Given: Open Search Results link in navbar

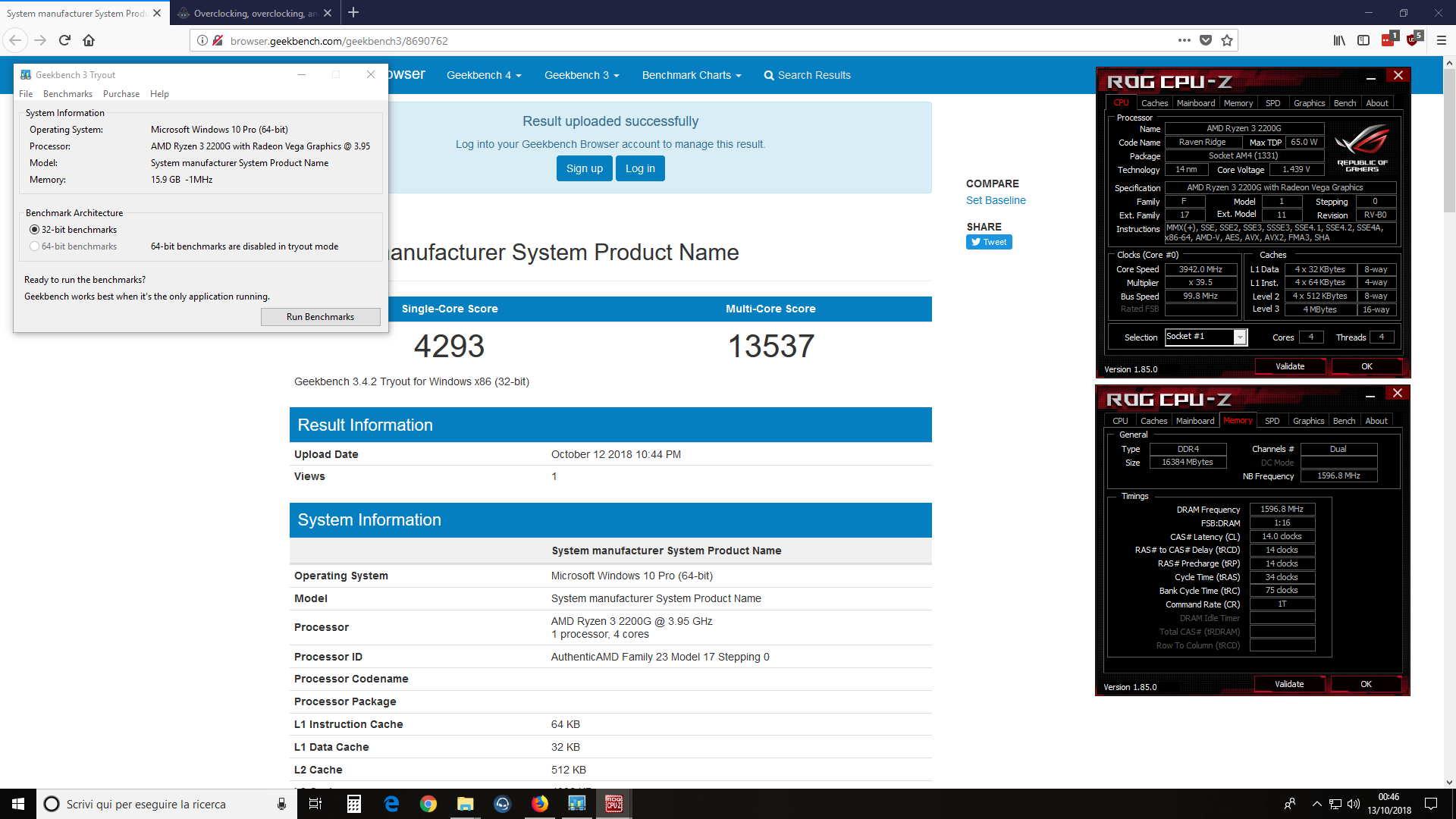Looking at the screenshot, I should [807, 75].
